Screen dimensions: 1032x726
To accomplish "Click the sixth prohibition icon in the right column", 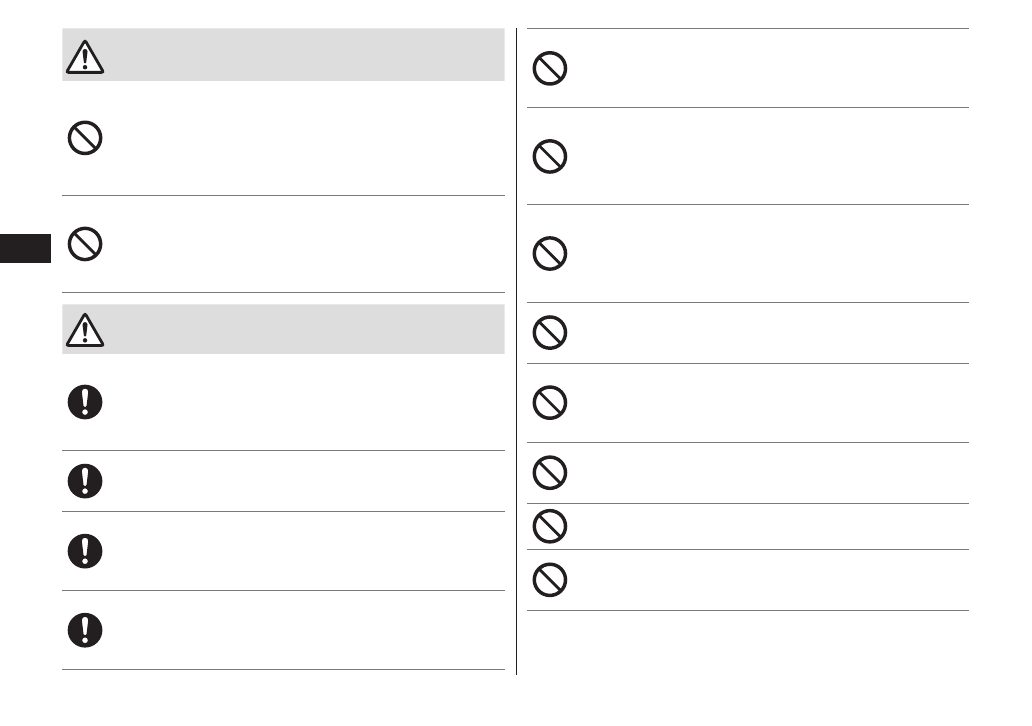I will point(550,473).
